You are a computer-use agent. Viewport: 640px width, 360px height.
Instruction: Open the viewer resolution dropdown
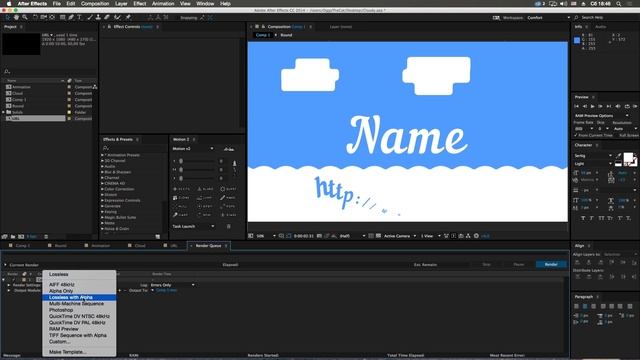coord(353,236)
